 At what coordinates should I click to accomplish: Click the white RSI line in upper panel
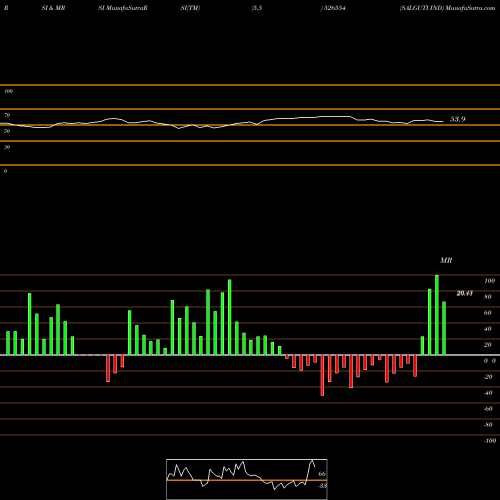[222, 122]
